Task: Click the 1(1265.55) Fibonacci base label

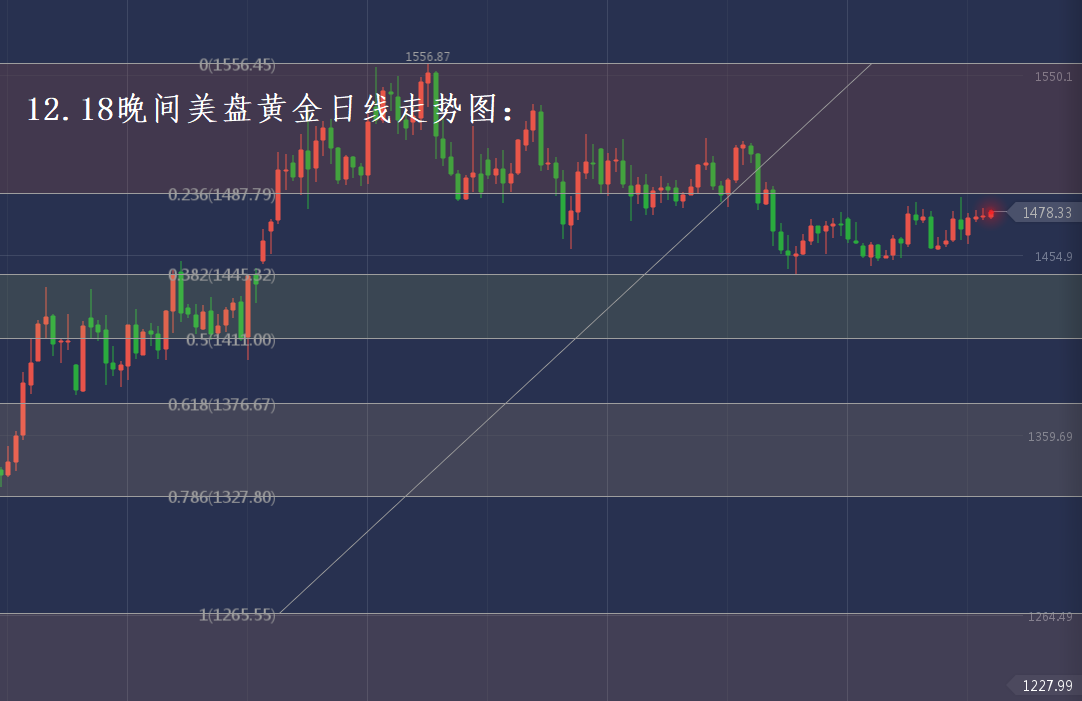Action: click(236, 615)
